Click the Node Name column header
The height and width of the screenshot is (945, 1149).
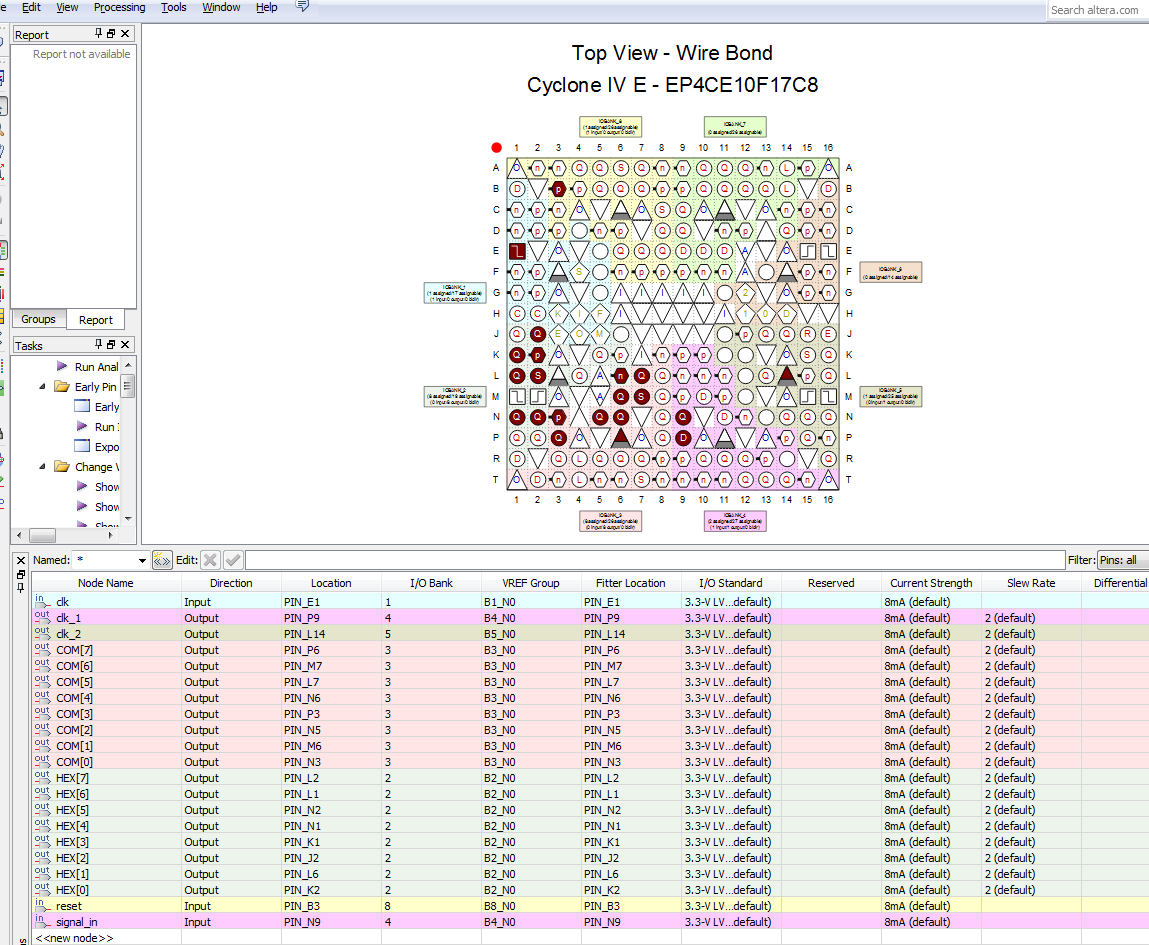pos(106,583)
